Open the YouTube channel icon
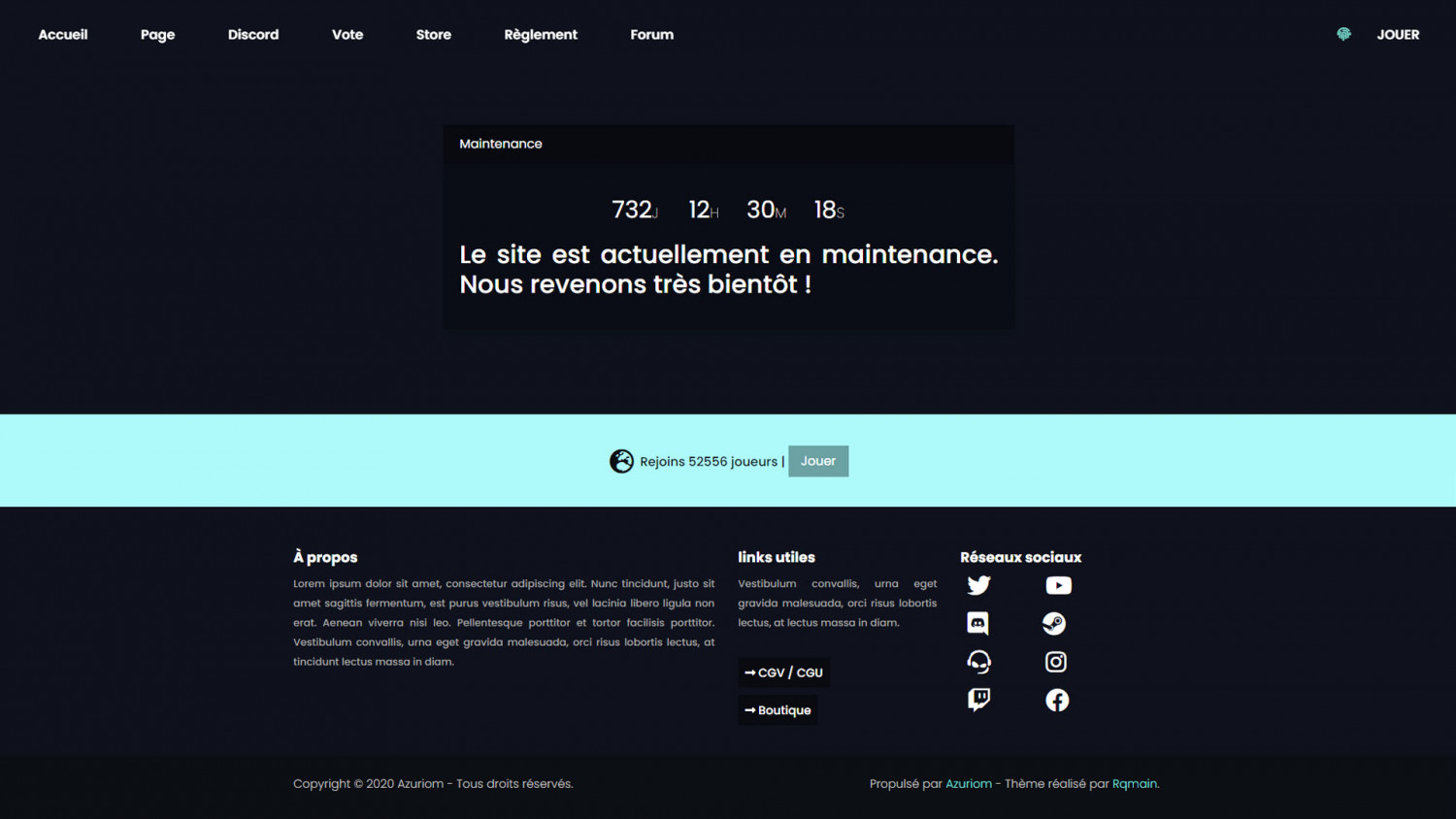 pos(1058,585)
